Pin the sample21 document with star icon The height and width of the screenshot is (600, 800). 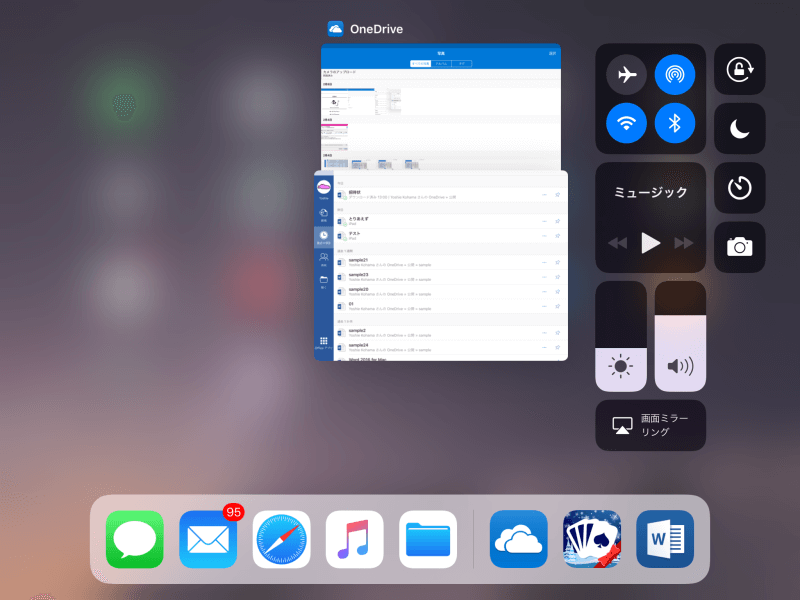pyautogui.click(x=558, y=262)
